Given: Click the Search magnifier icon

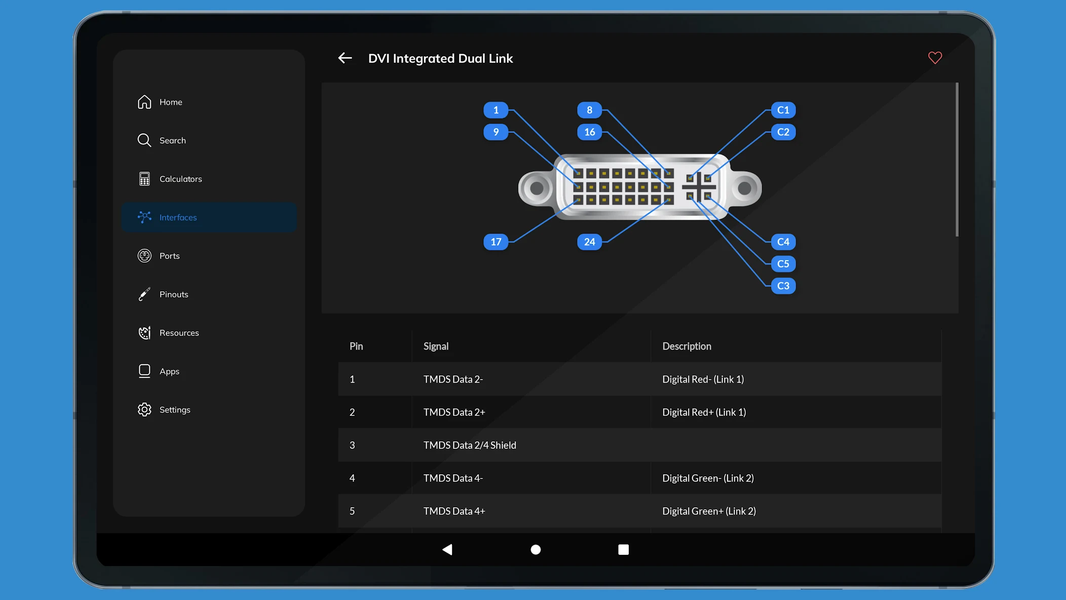Looking at the screenshot, I should 143,140.
